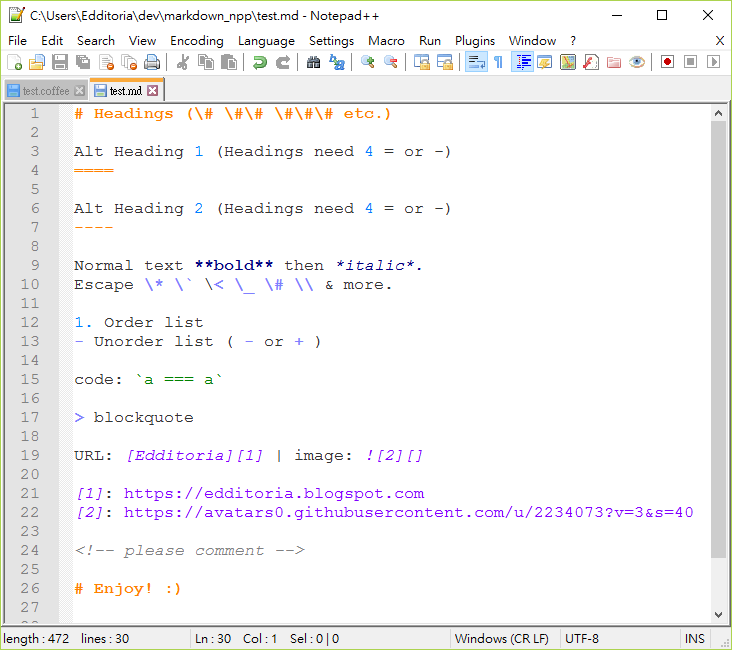Click the Close document toolbar icon
The image size is (732, 650).
106,62
